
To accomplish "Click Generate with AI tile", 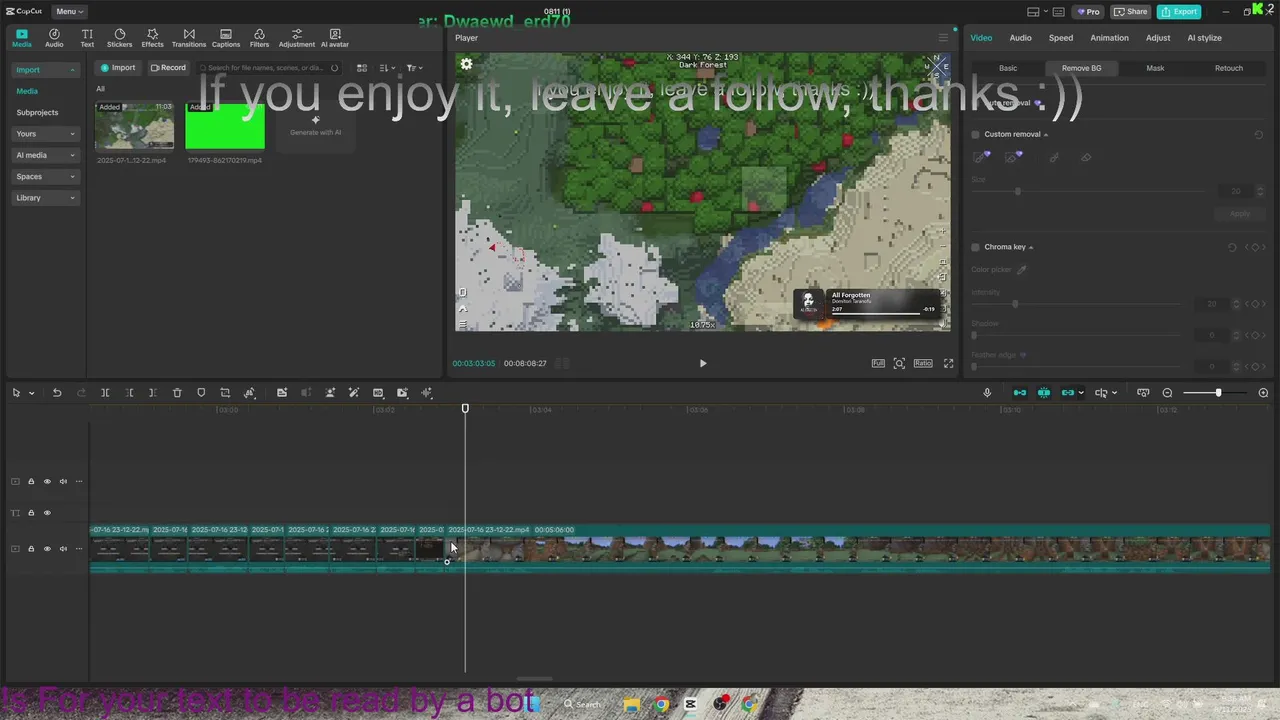I will tap(315, 126).
